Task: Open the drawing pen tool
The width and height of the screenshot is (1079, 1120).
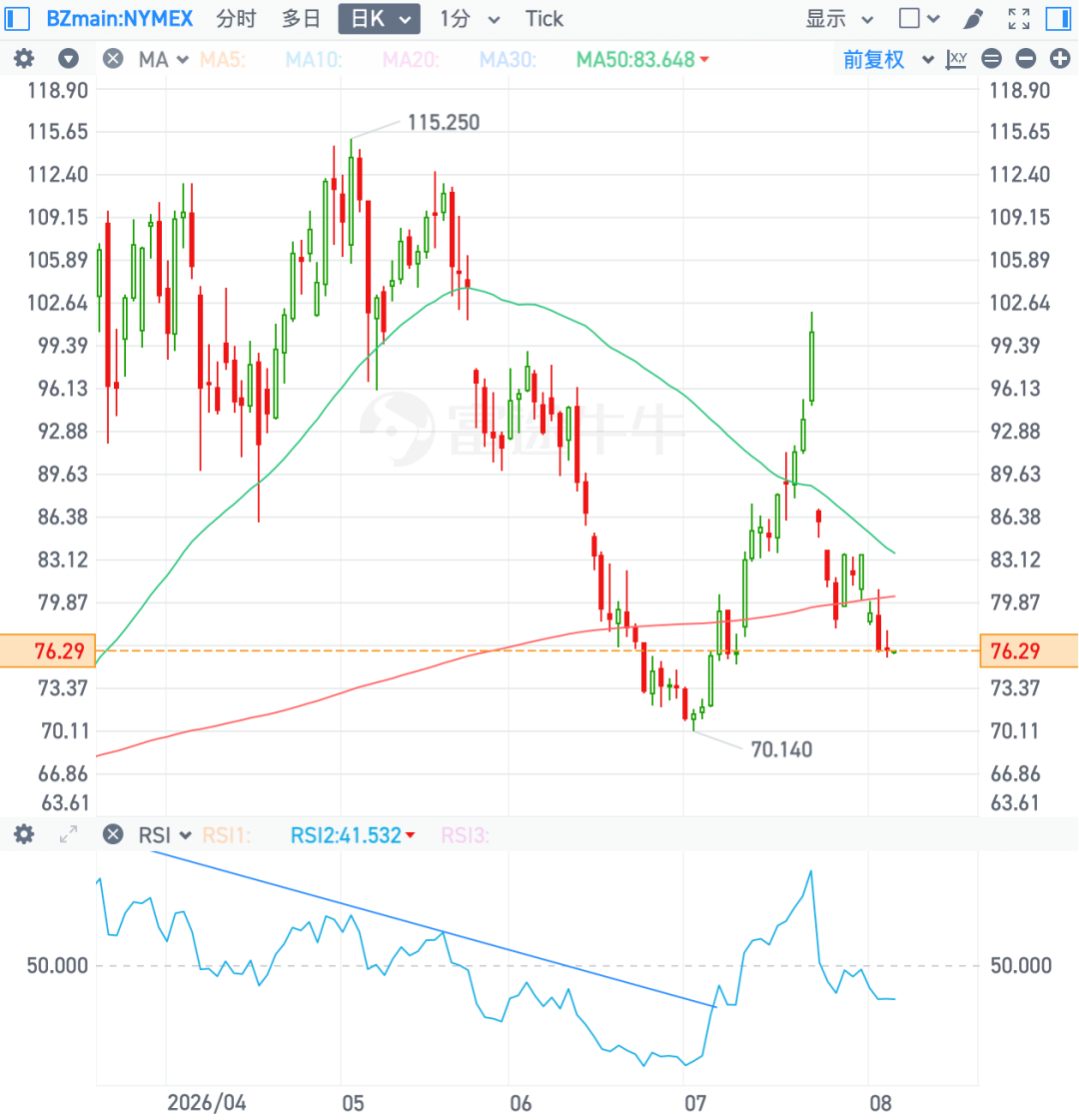Action: [x=973, y=19]
